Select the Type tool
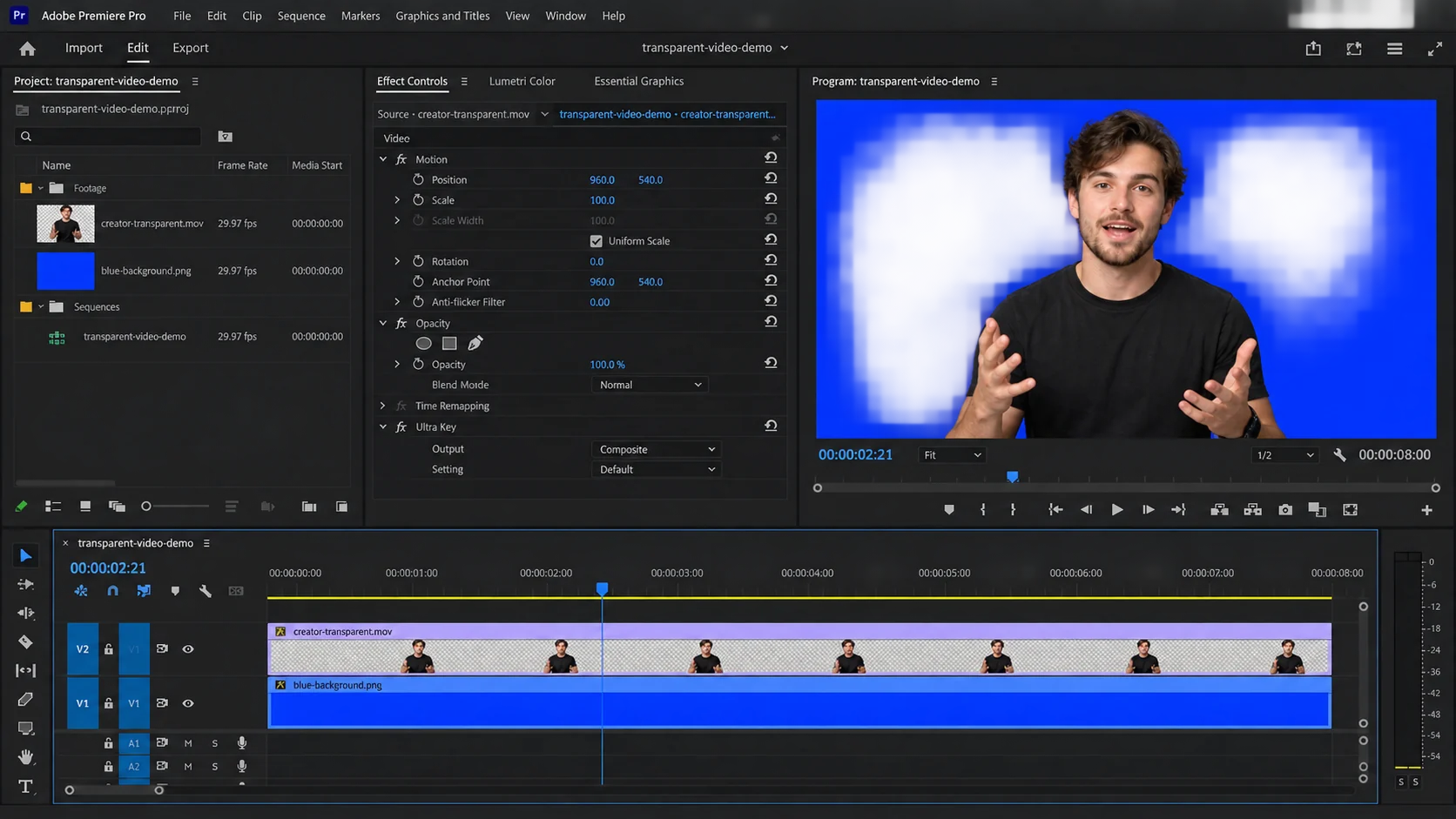 (26, 786)
